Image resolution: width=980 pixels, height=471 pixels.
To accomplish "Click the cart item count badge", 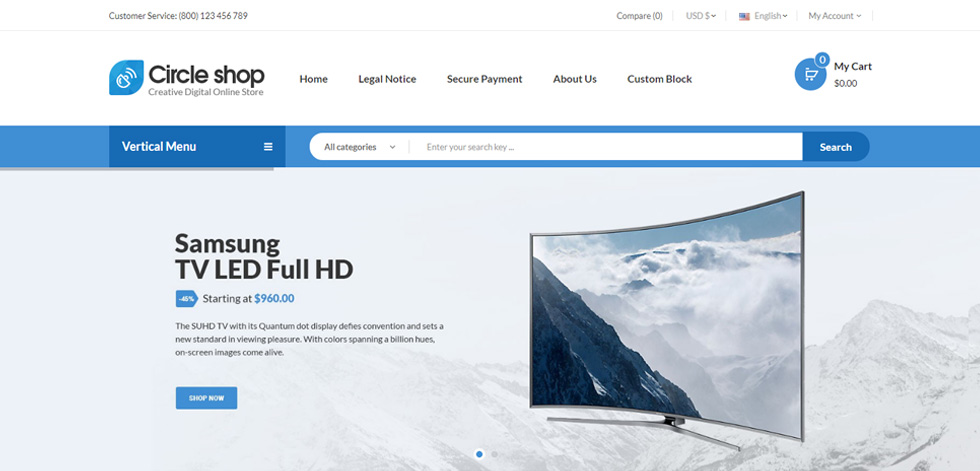I will point(822,60).
